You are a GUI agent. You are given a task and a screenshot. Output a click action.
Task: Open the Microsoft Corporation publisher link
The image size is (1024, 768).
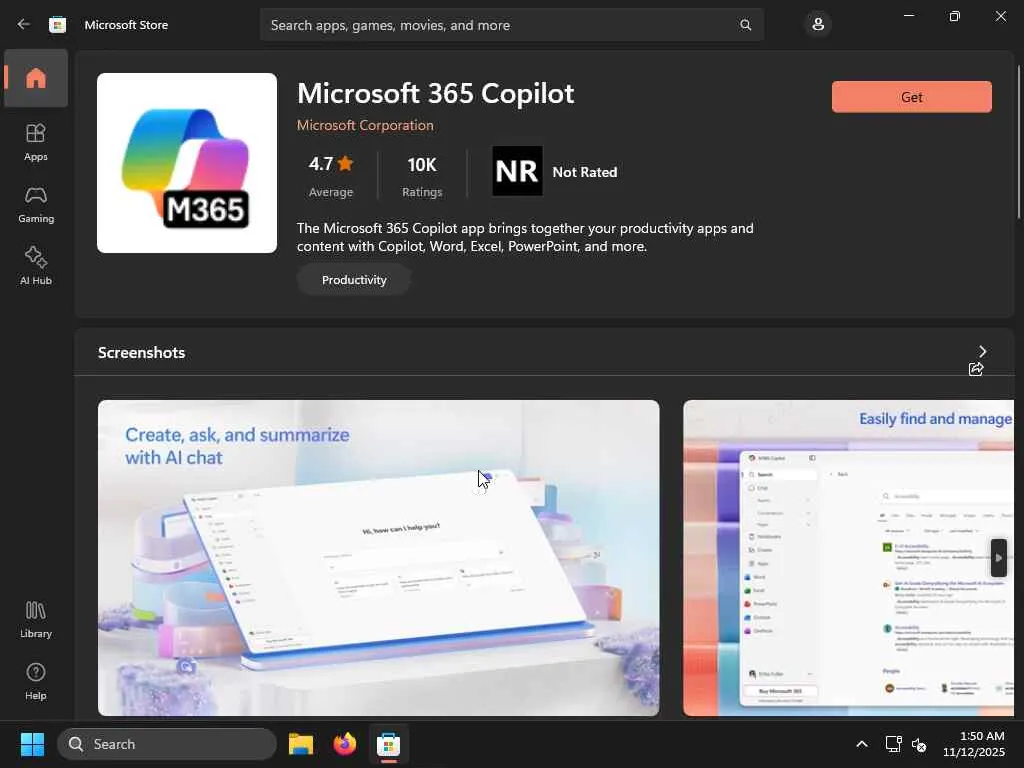[365, 125]
